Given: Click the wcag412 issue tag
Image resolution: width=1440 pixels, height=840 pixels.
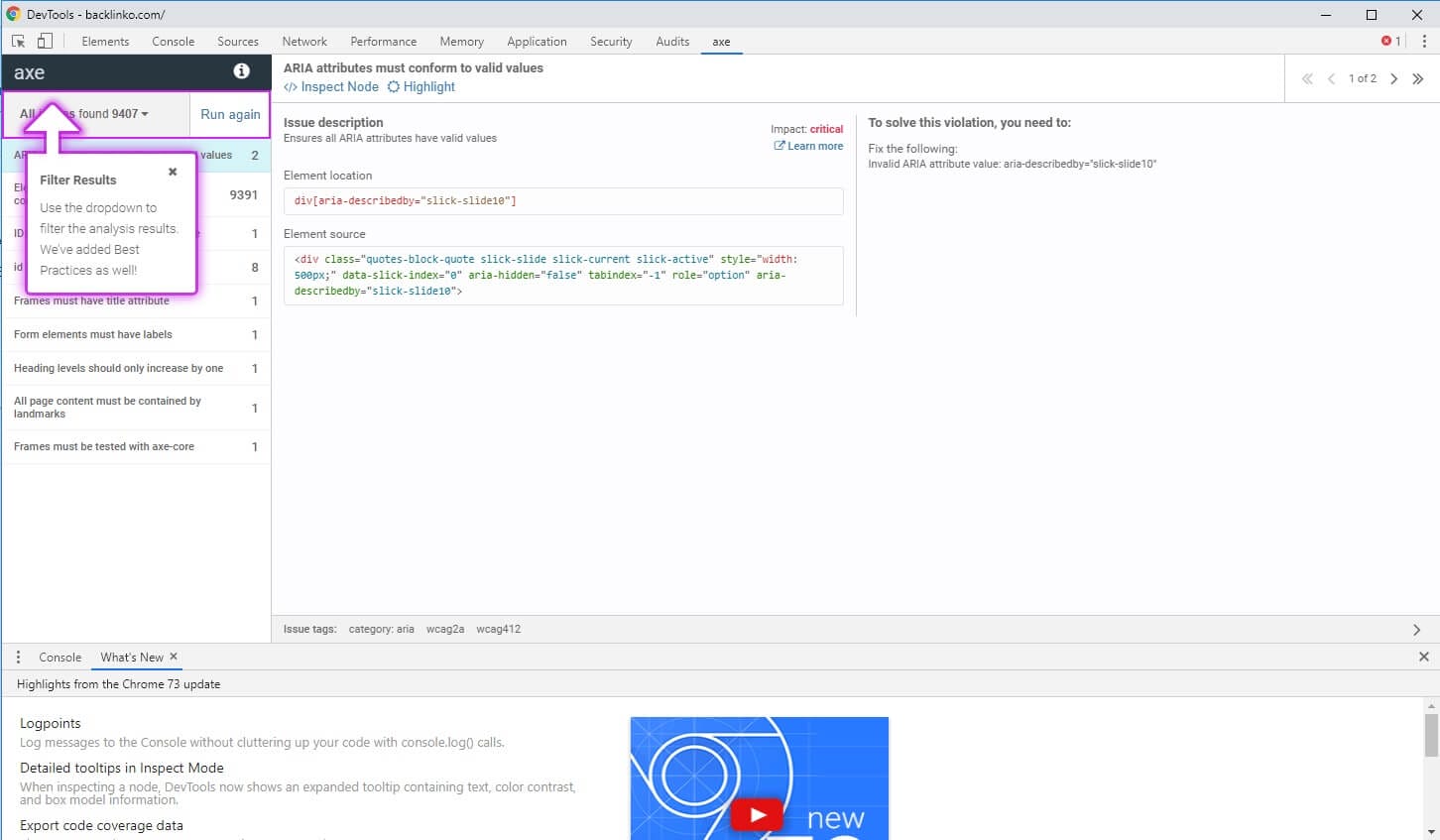Looking at the screenshot, I should click(x=498, y=630).
